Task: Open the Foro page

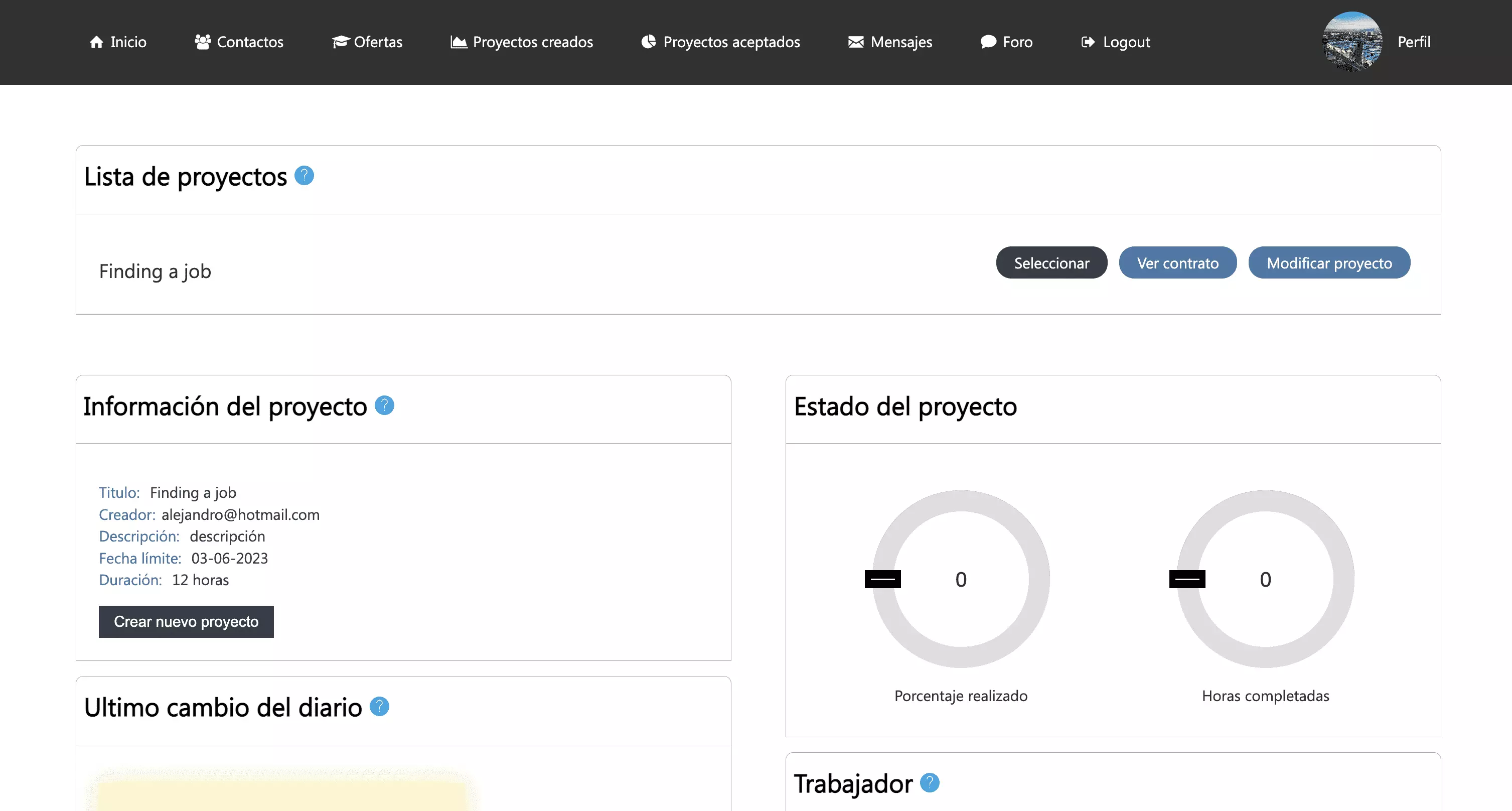Action: (x=1007, y=42)
